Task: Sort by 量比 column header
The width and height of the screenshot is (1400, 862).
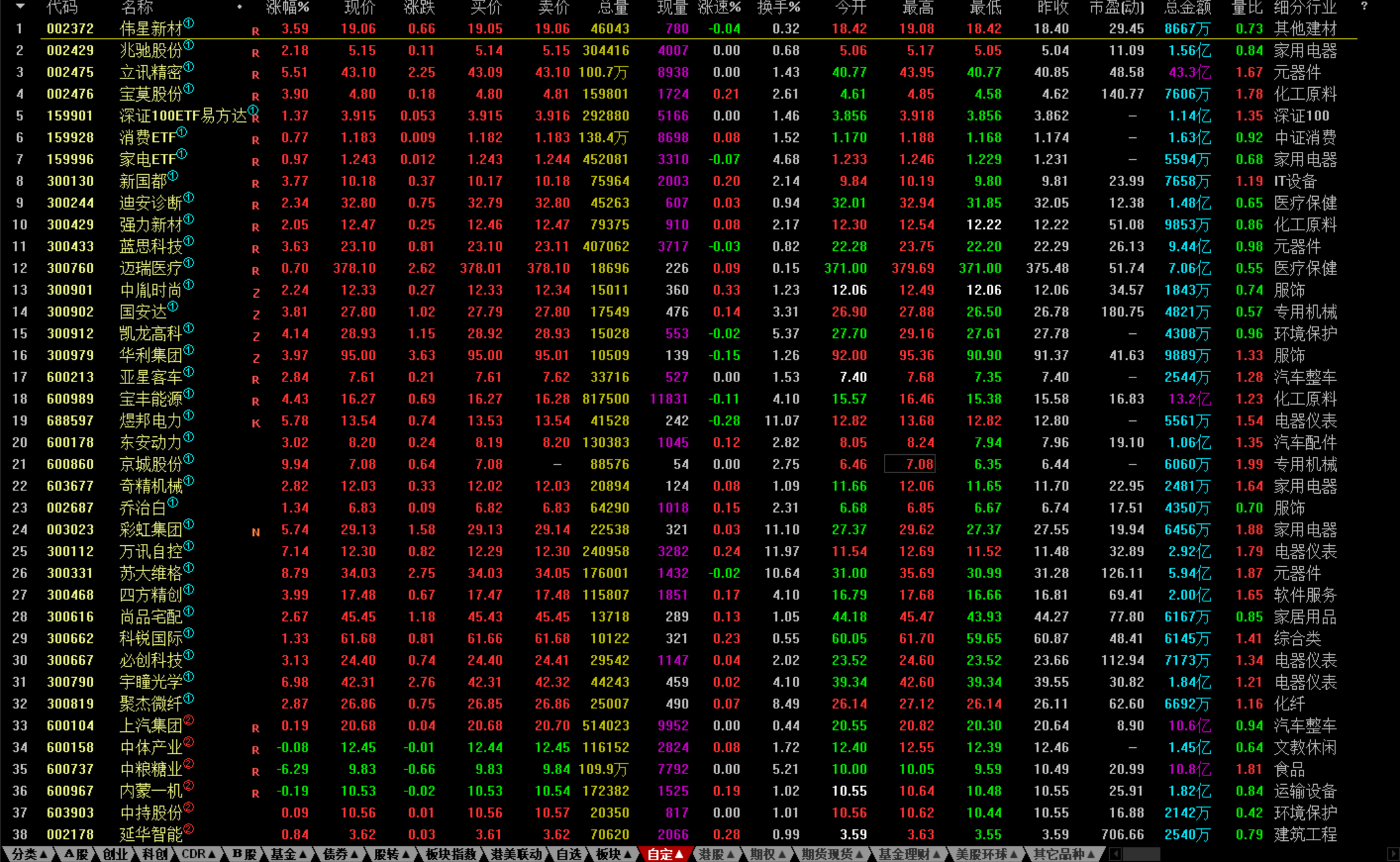Action: click(1248, 7)
